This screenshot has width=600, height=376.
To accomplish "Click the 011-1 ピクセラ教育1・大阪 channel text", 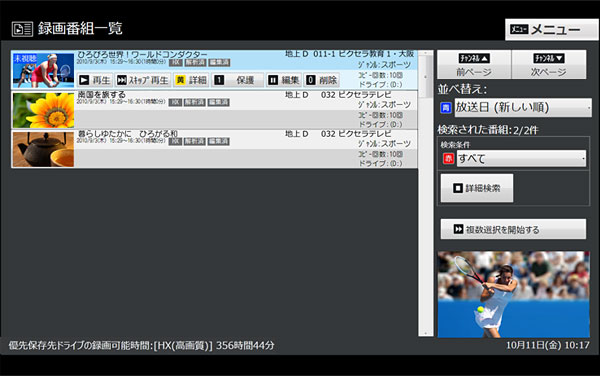I will (x=364, y=54).
